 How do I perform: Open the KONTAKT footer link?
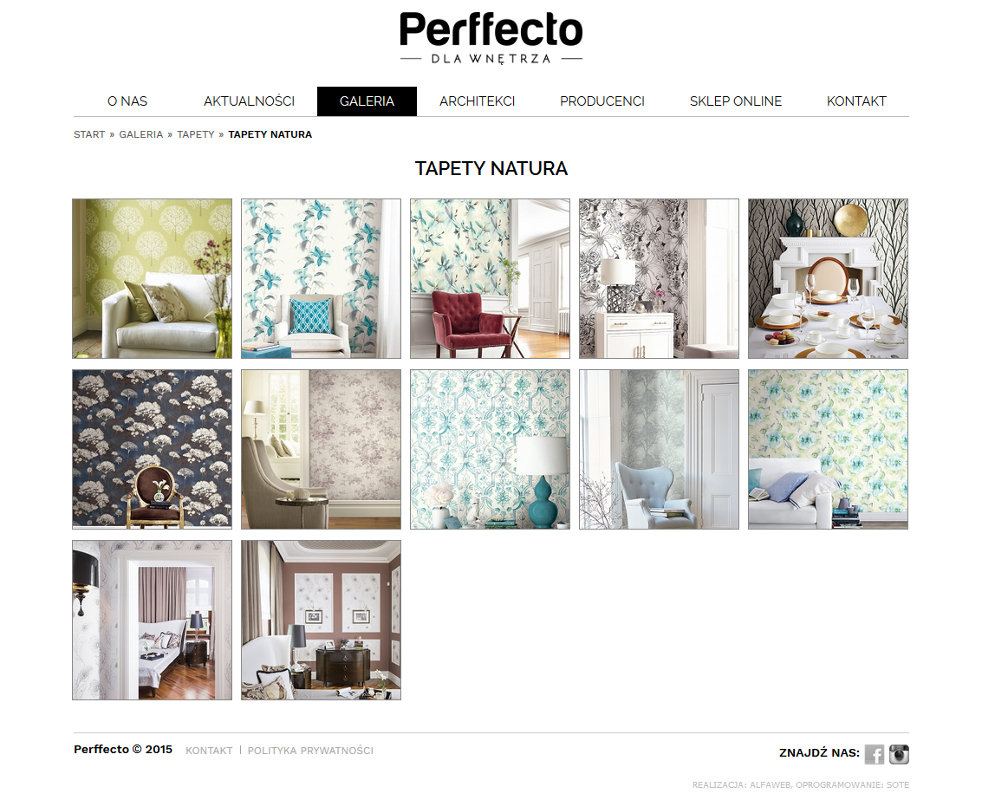tap(209, 751)
